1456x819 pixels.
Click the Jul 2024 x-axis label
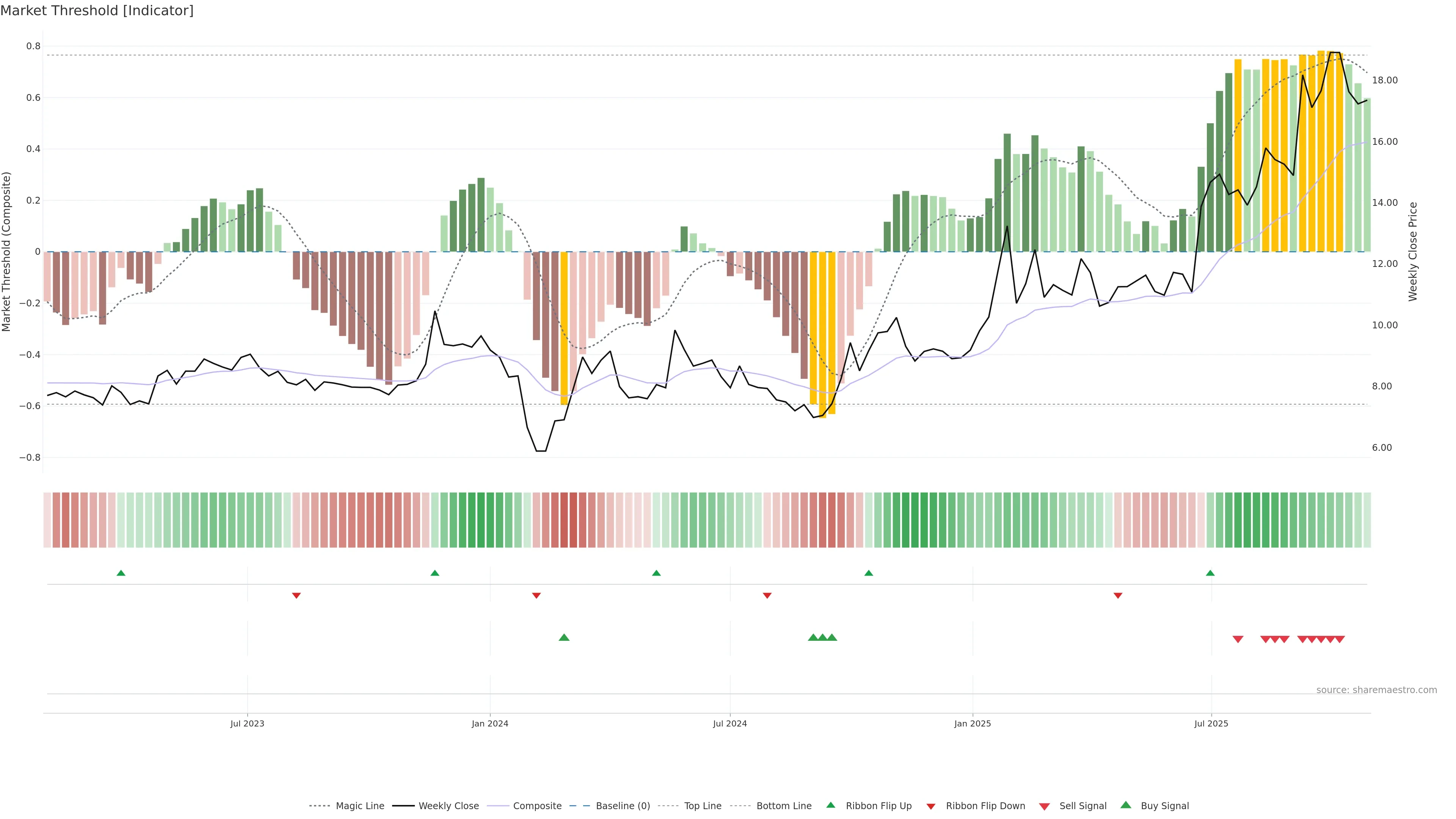[730, 723]
